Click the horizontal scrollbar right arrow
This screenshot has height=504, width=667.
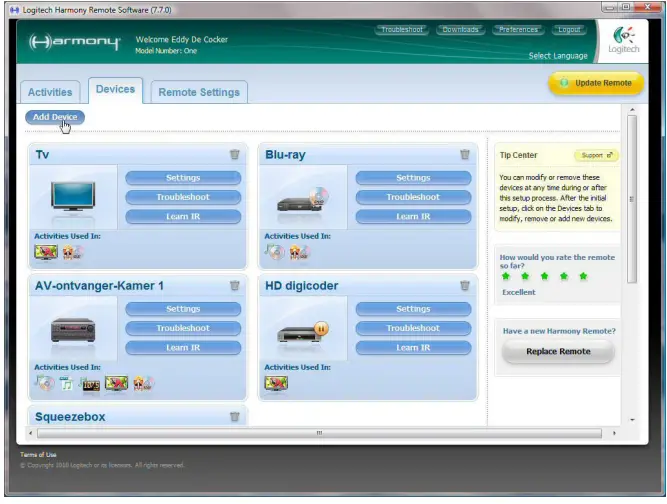click(x=614, y=433)
